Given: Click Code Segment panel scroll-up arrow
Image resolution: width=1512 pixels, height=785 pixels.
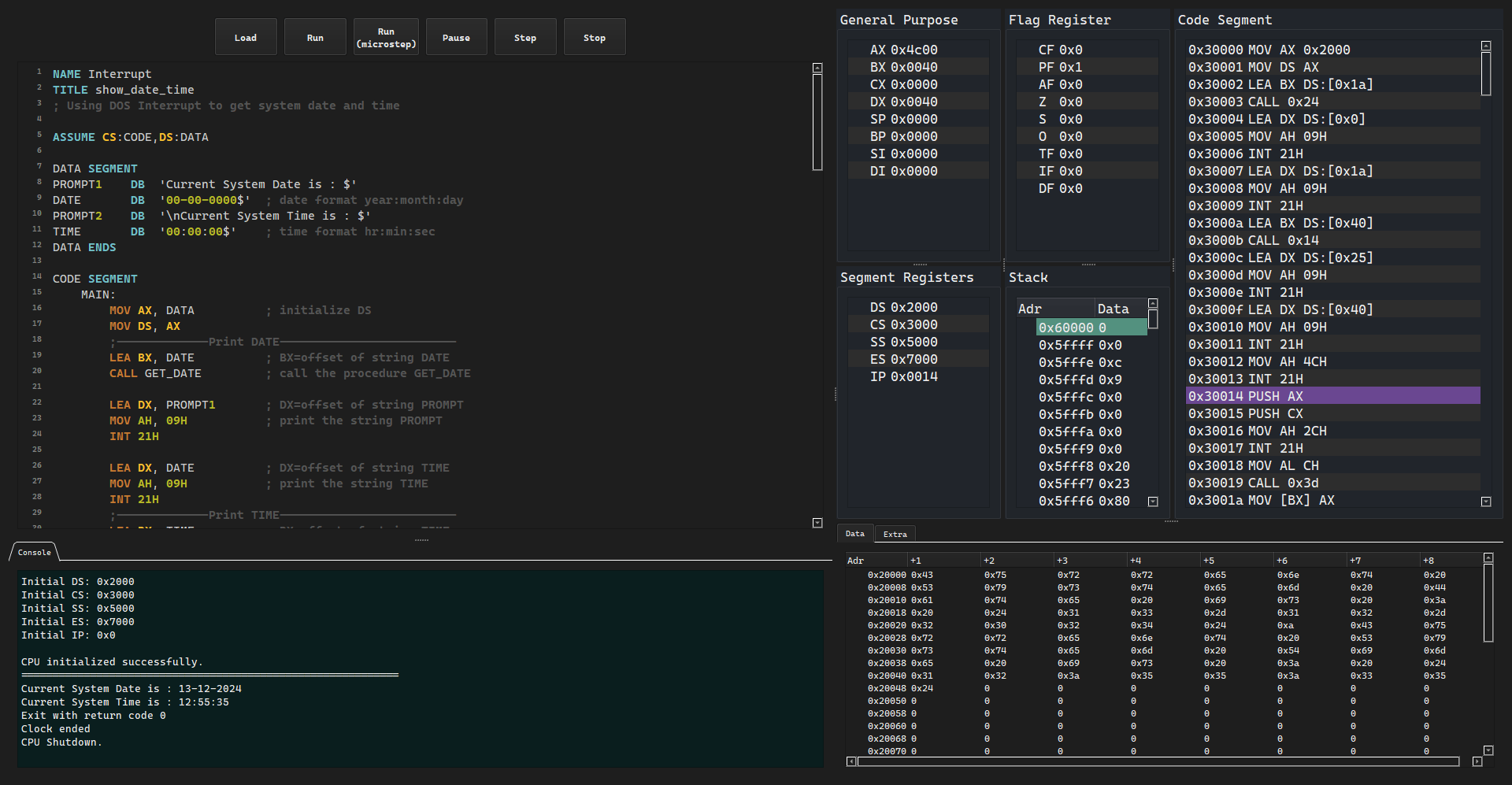Looking at the screenshot, I should 1486,46.
